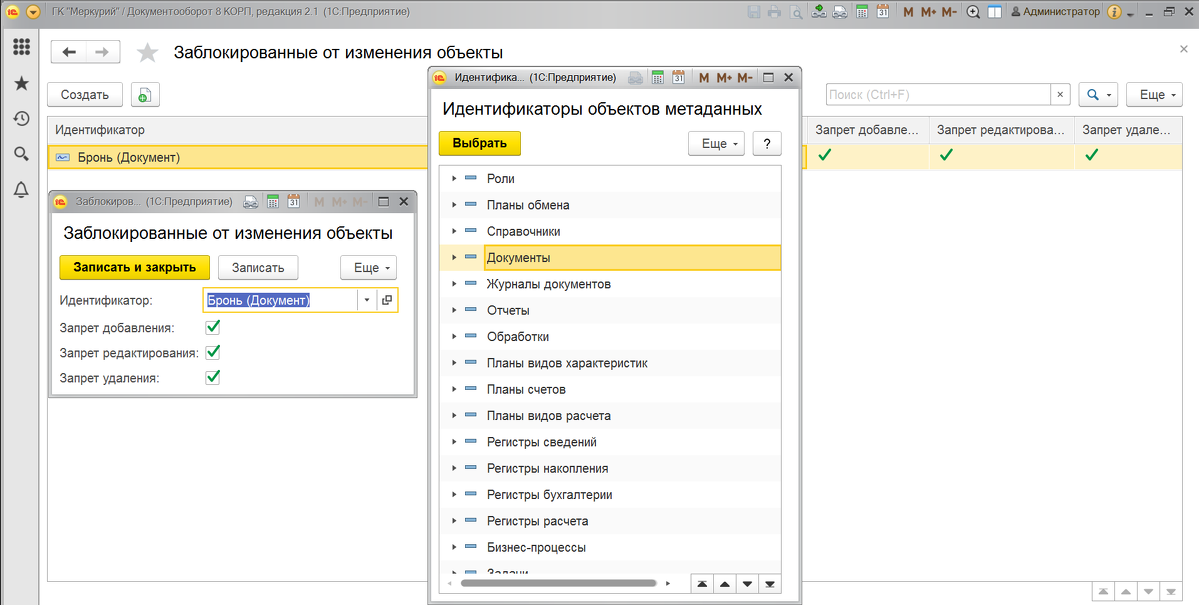The image size is (1199, 605).
Task: Expand the Справочники tree node
Action: [454, 231]
